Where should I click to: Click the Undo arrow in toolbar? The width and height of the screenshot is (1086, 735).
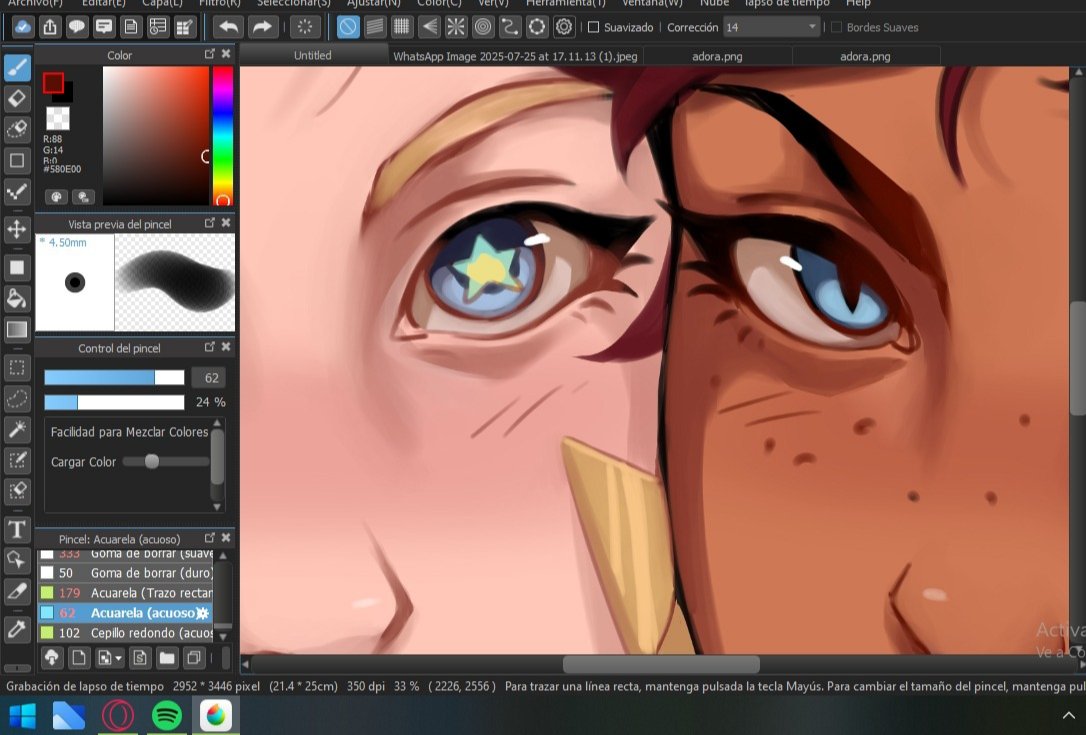pos(229,27)
